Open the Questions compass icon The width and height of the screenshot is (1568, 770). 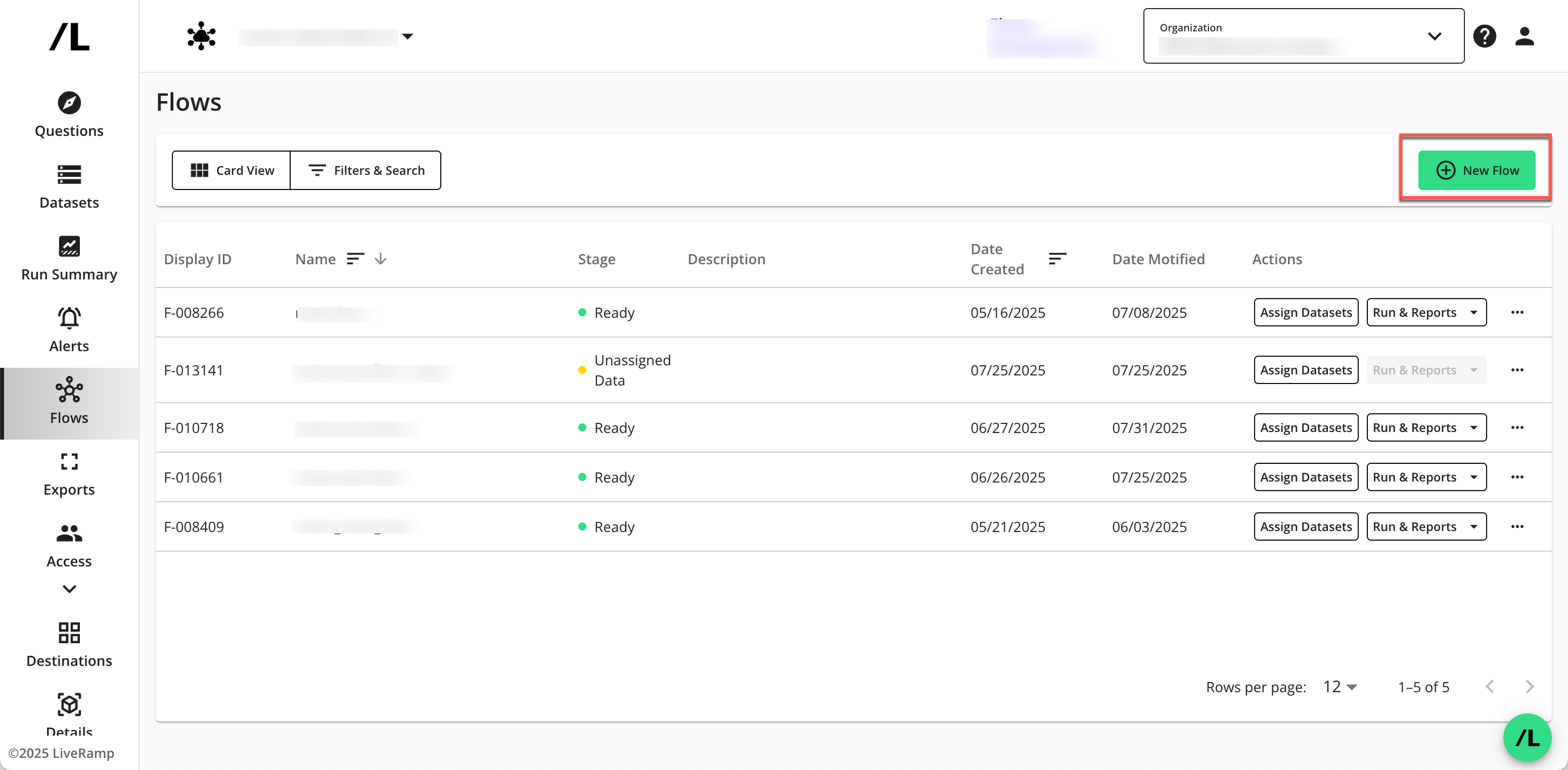click(x=69, y=103)
